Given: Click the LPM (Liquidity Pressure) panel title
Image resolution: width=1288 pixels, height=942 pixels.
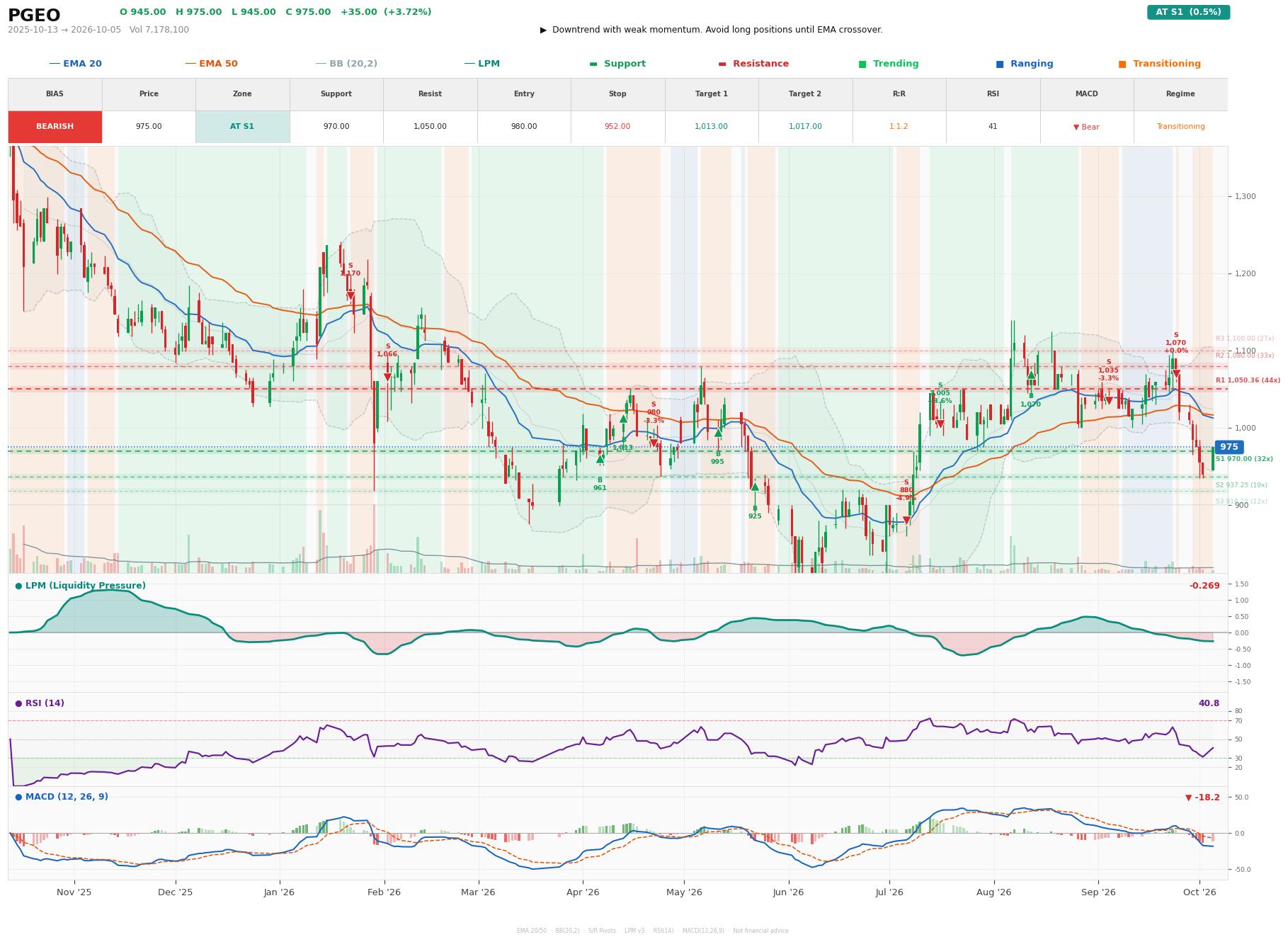Looking at the screenshot, I should 81,586.
